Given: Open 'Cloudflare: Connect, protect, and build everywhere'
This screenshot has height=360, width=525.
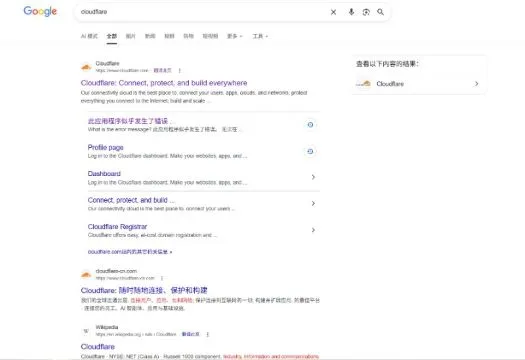Looking at the screenshot, I should 164,83.
